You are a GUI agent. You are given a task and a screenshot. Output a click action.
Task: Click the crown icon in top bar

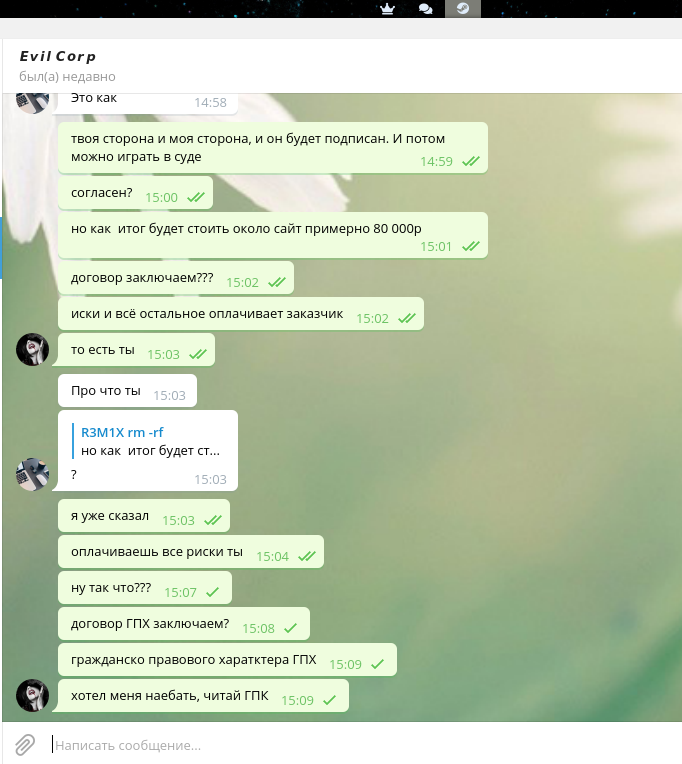[387, 9]
